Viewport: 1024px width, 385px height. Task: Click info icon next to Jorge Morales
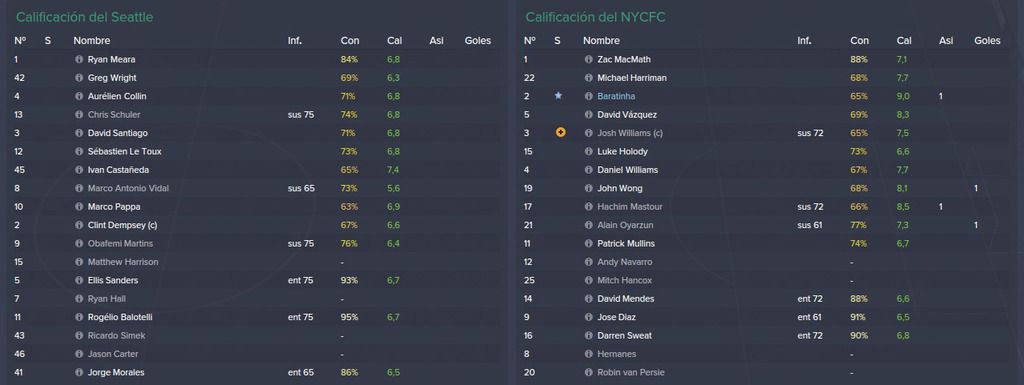coord(79,373)
